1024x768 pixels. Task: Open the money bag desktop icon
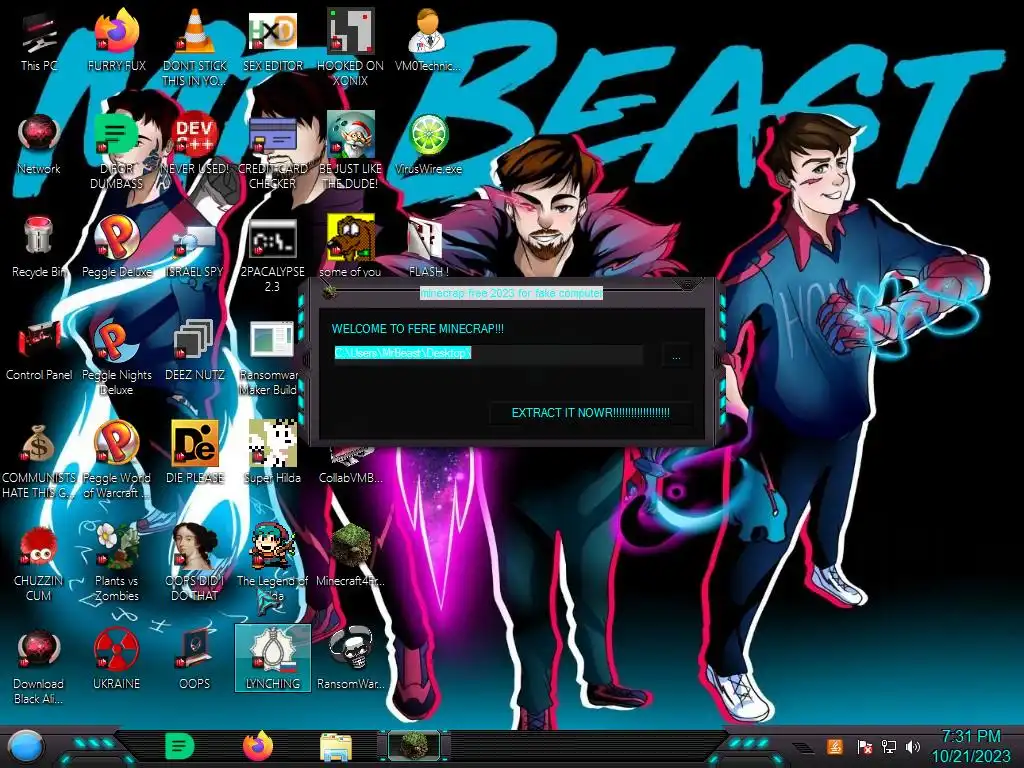[x=39, y=461]
